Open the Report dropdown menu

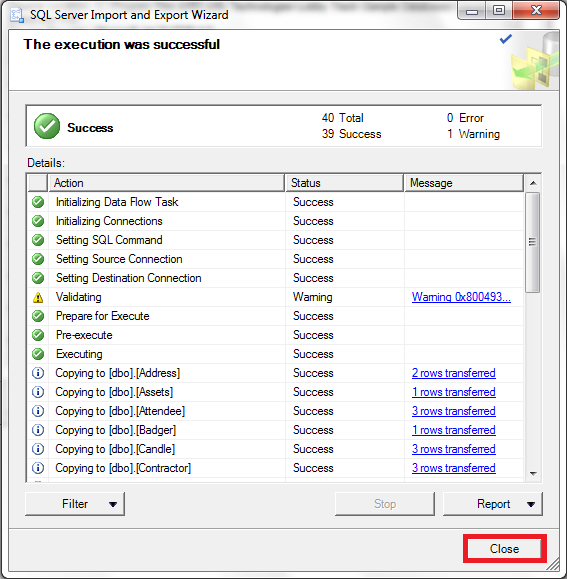click(493, 504)
